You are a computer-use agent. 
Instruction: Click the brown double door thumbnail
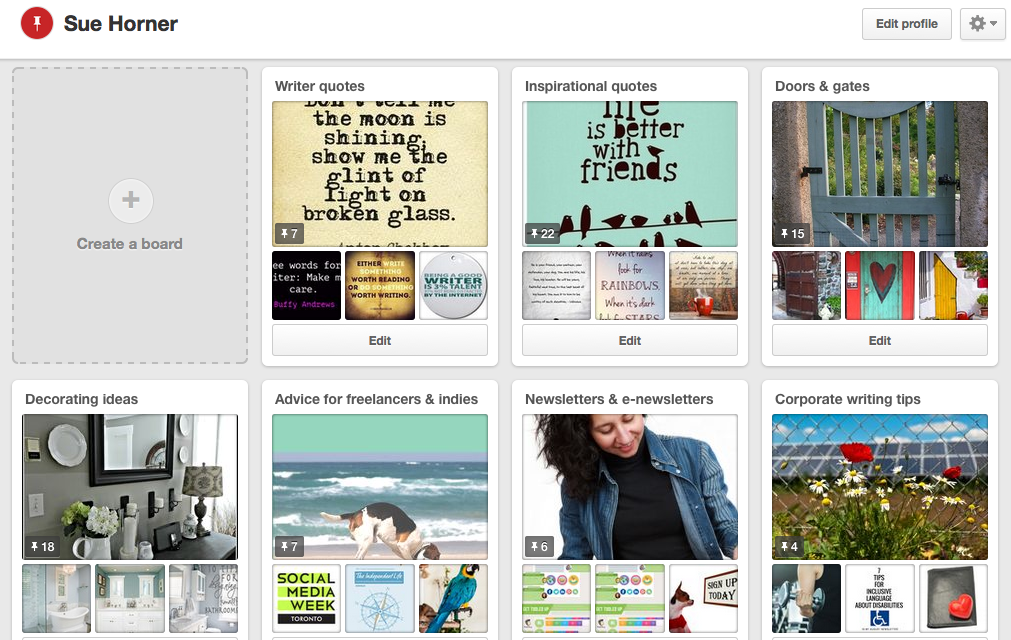(807, 286)
